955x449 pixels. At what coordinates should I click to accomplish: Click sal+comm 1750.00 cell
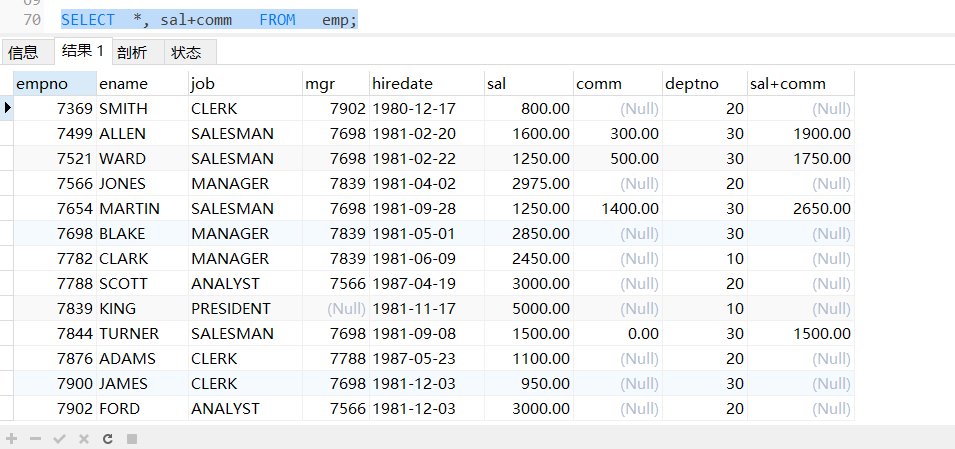(x=801, y=158)
